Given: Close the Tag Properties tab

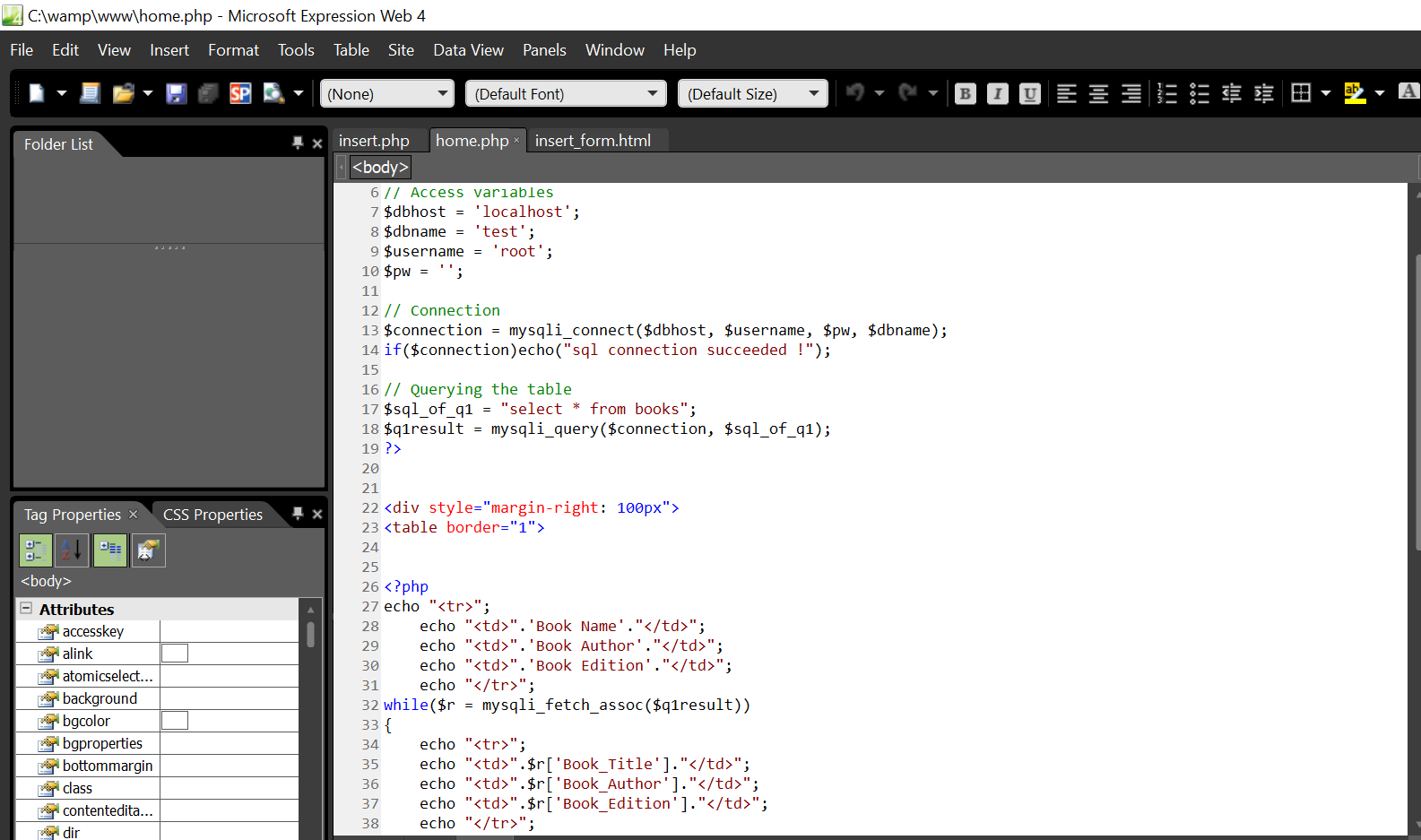Looking at the screenshot, I should [x=134, y=514].
